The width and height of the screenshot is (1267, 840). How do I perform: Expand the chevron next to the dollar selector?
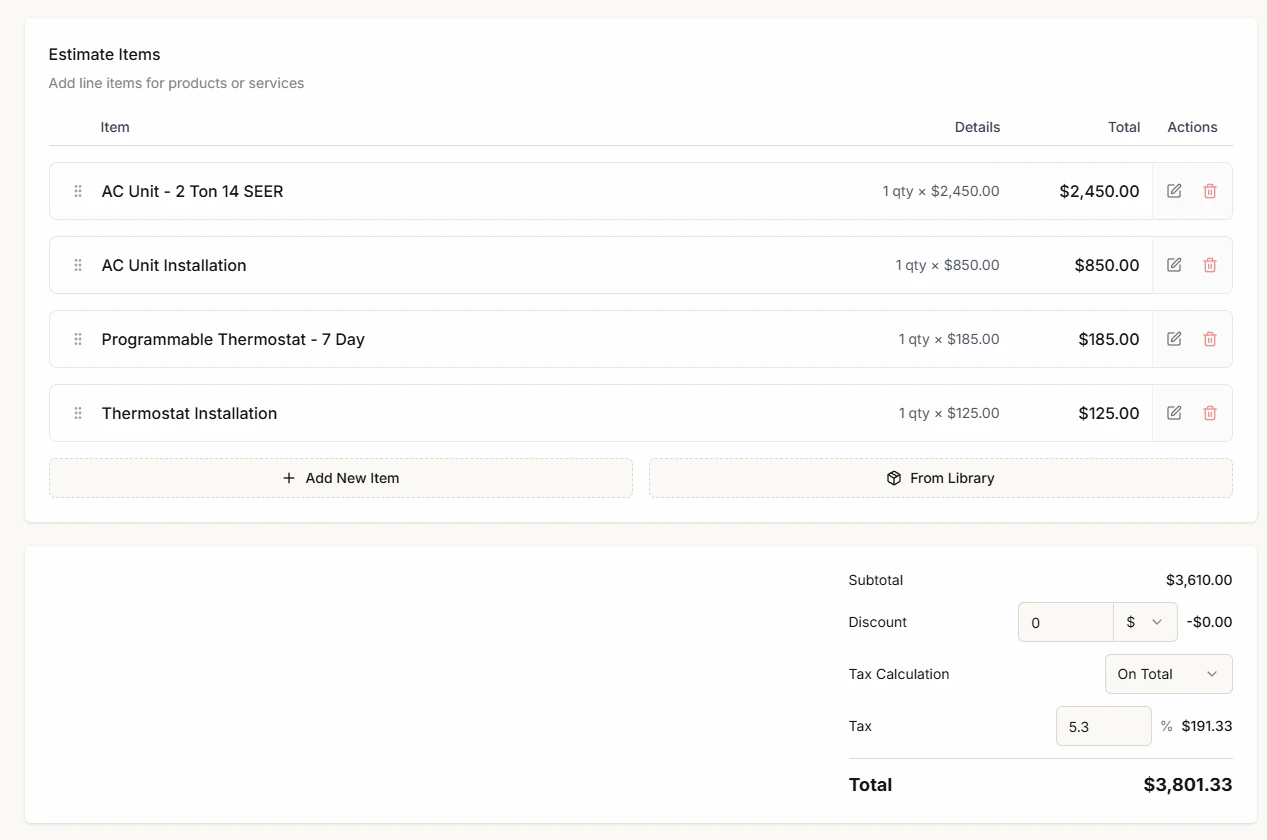point(1155,621)
